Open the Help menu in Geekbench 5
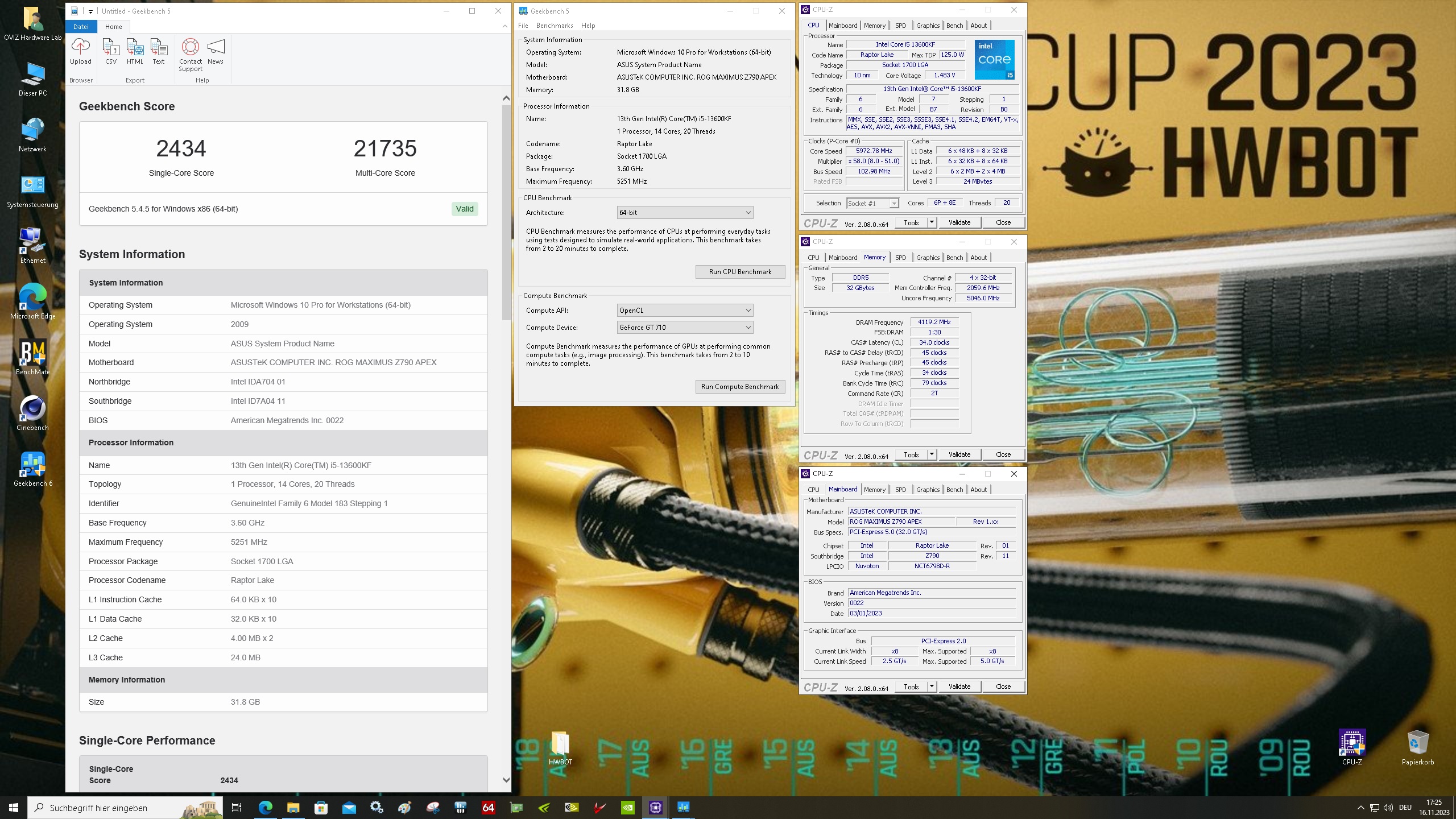Image resolution: width=1456 pixels, height=819 pixels. [588, 26]
